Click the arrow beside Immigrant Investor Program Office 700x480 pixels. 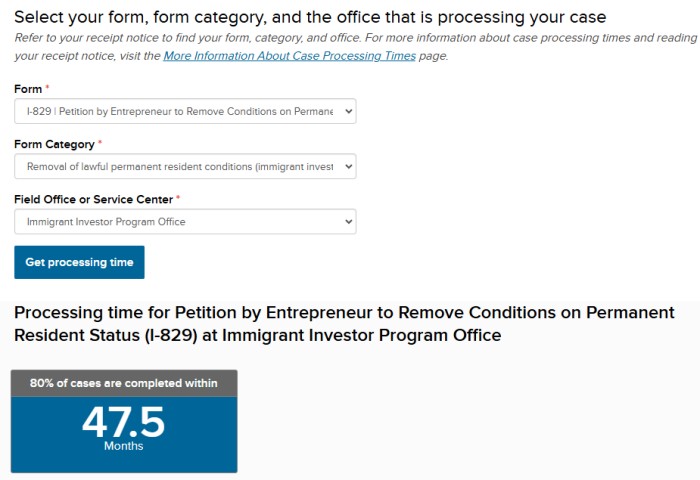(x=348, y=222)
